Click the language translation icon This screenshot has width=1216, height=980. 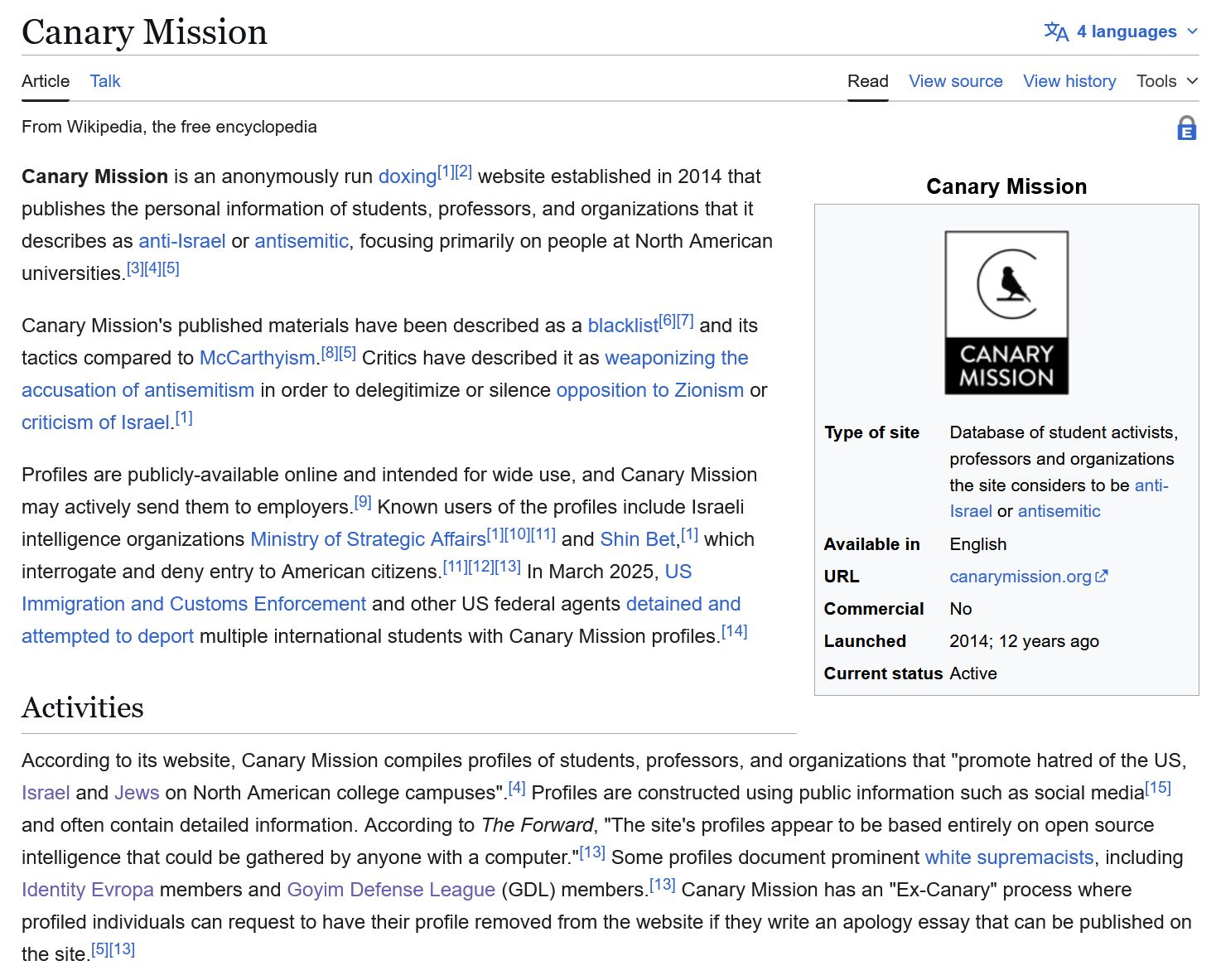1056,31
